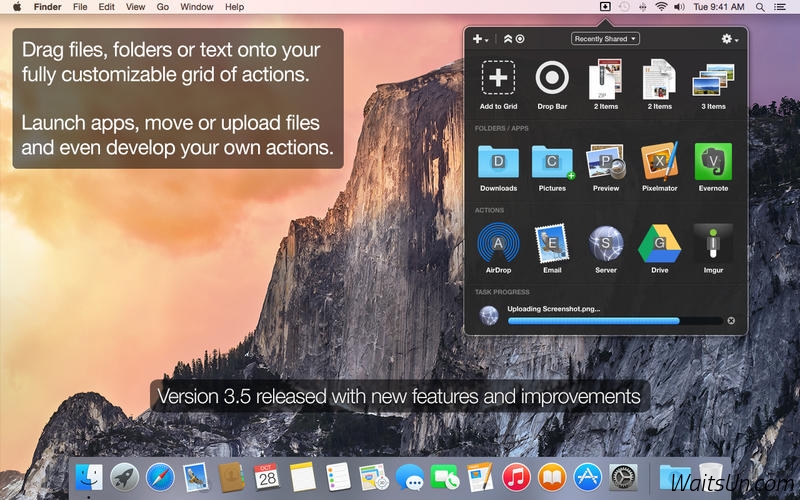Open the Help menu

tap(234, 7)
